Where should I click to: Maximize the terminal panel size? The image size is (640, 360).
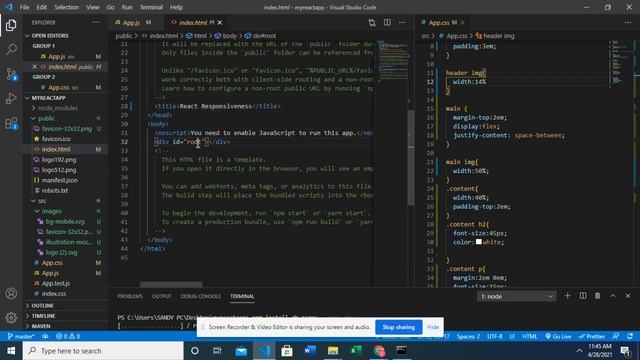point(613,296)
